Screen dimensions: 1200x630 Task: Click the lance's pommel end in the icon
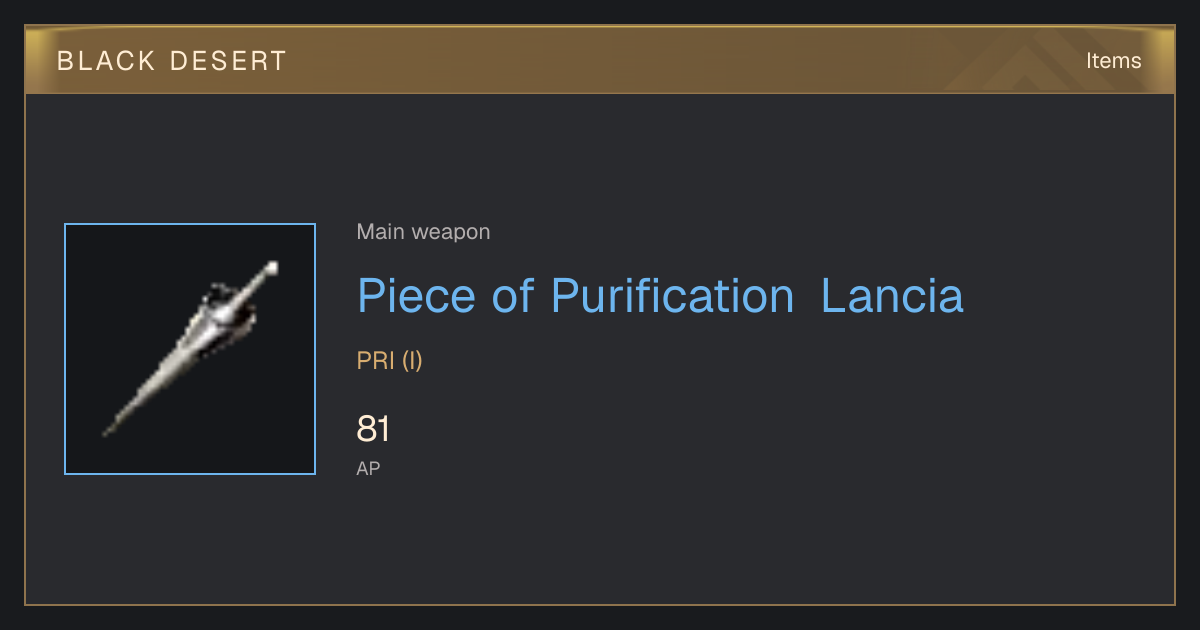(272, 267)
